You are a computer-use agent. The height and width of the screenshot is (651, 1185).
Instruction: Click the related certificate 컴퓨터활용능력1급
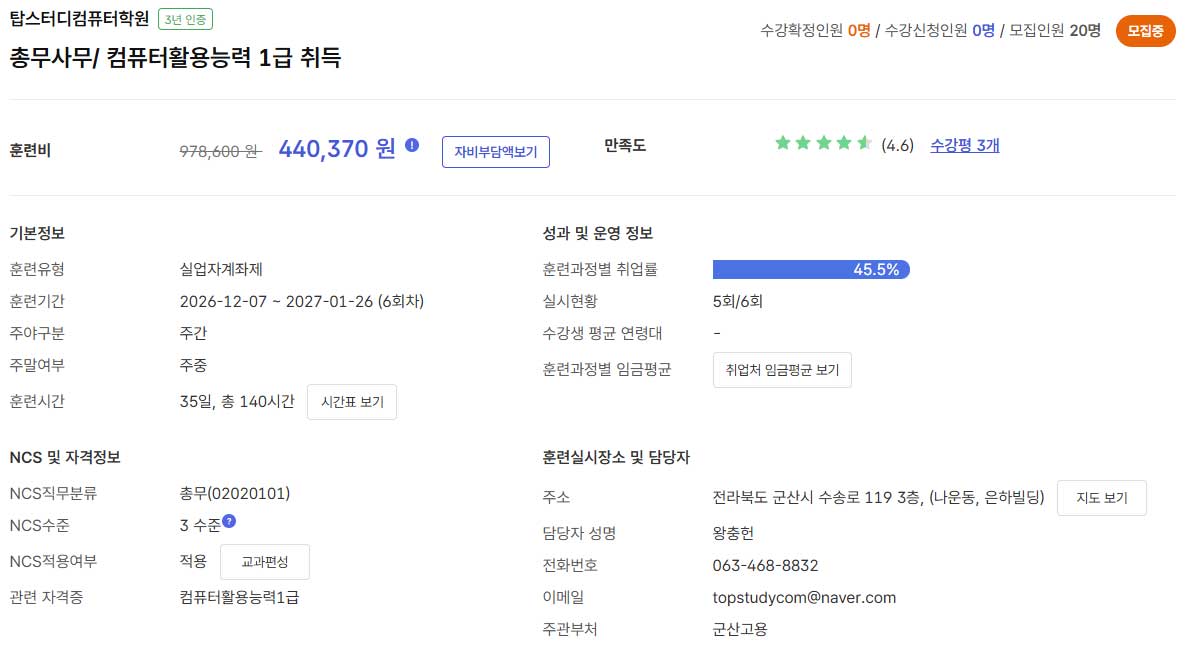[x=239, y=597]
